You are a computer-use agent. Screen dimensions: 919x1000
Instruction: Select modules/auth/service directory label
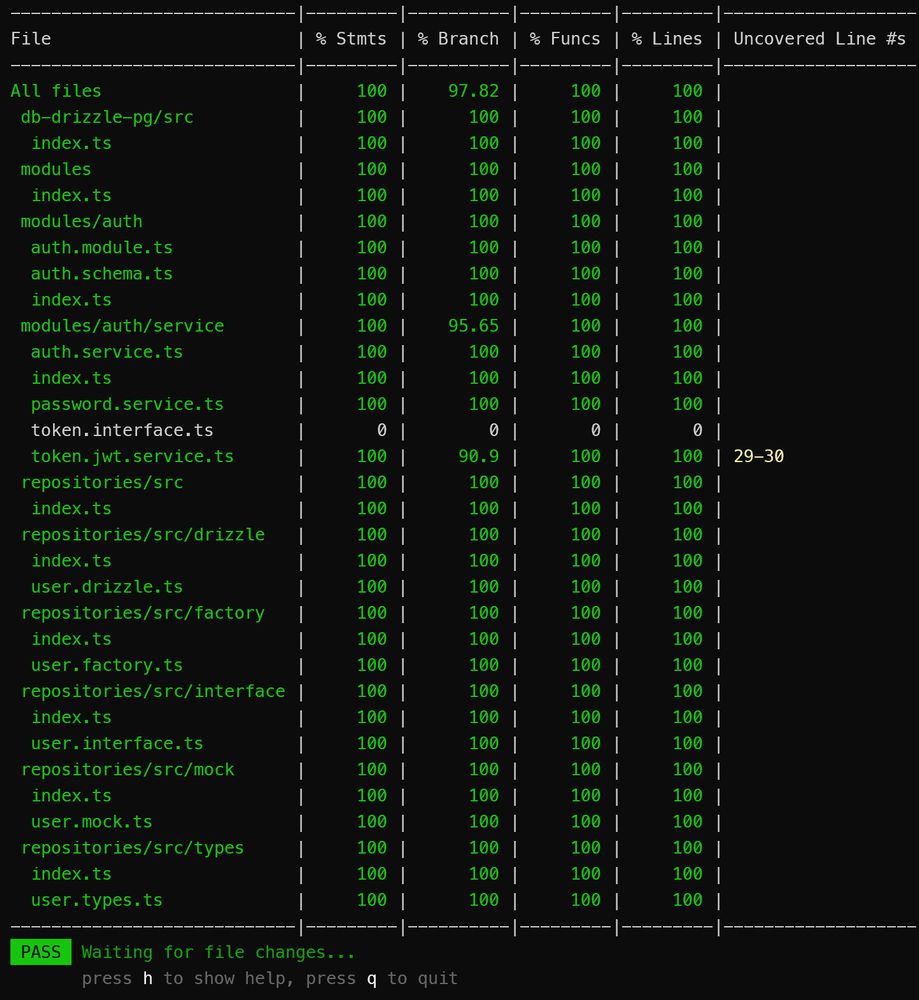click(x=122, y=326)
